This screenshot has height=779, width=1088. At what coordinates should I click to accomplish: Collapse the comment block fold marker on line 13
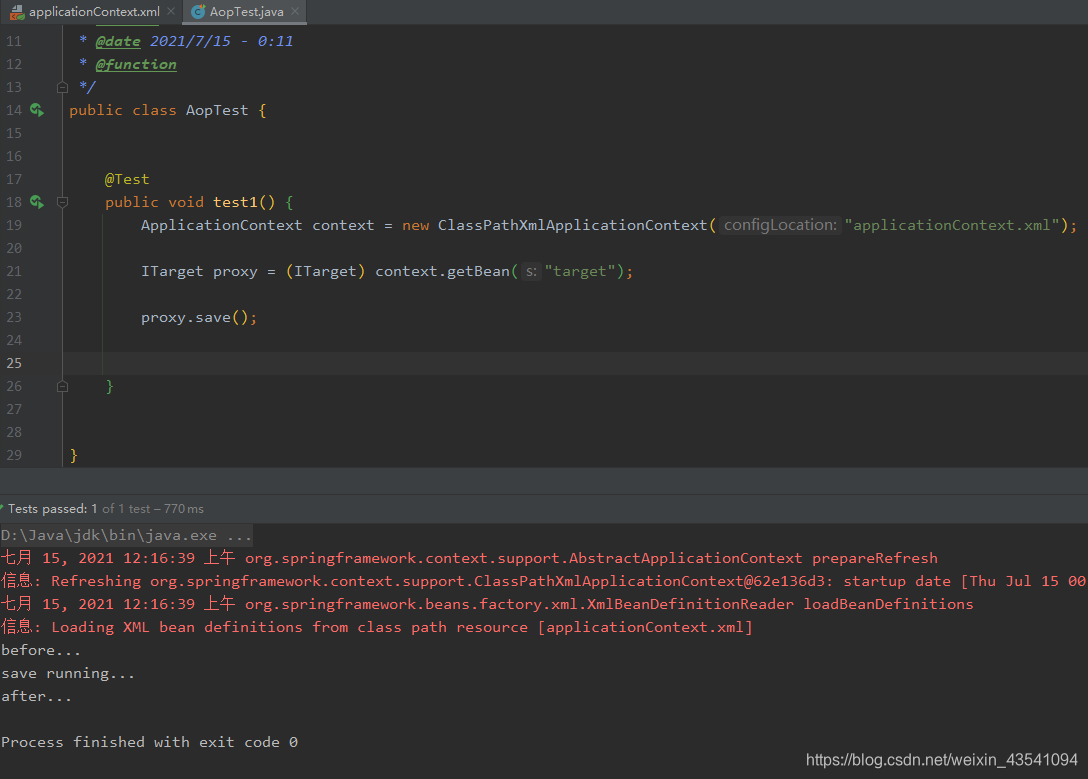[x=62, y=87]
